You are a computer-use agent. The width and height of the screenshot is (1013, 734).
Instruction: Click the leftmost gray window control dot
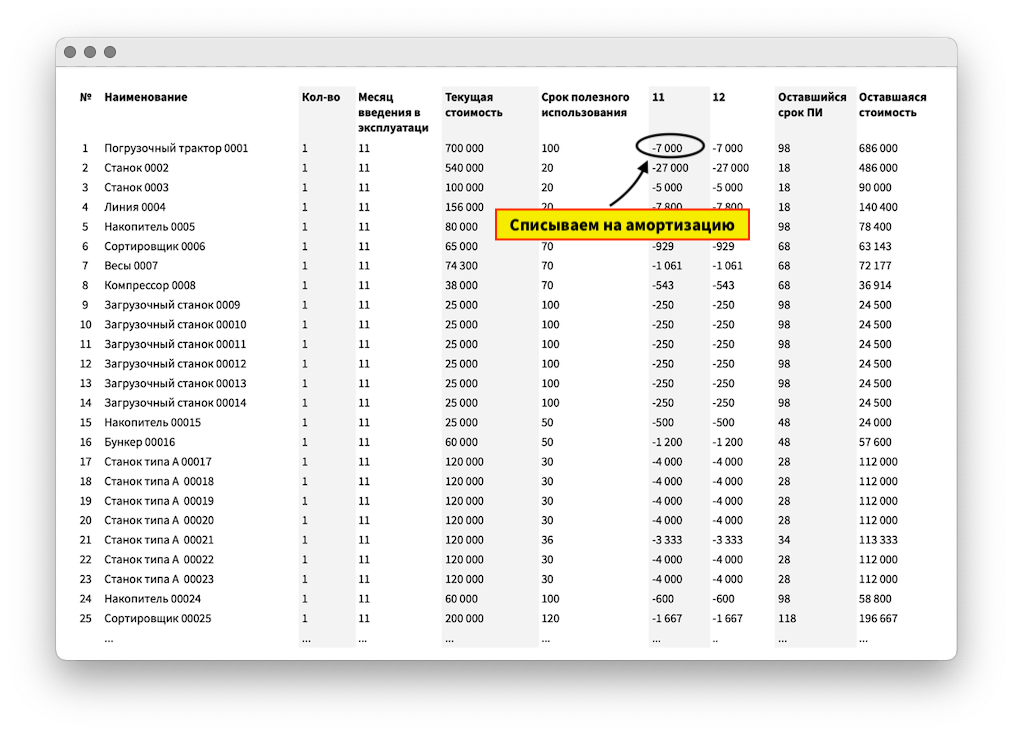click(70, 52)
